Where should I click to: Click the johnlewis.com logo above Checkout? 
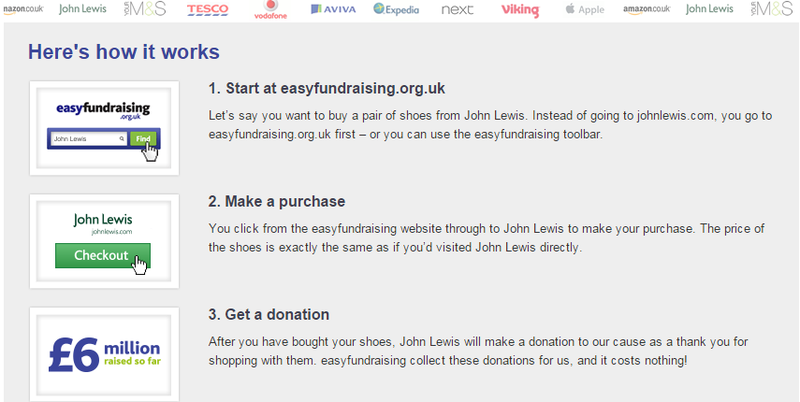104,222
